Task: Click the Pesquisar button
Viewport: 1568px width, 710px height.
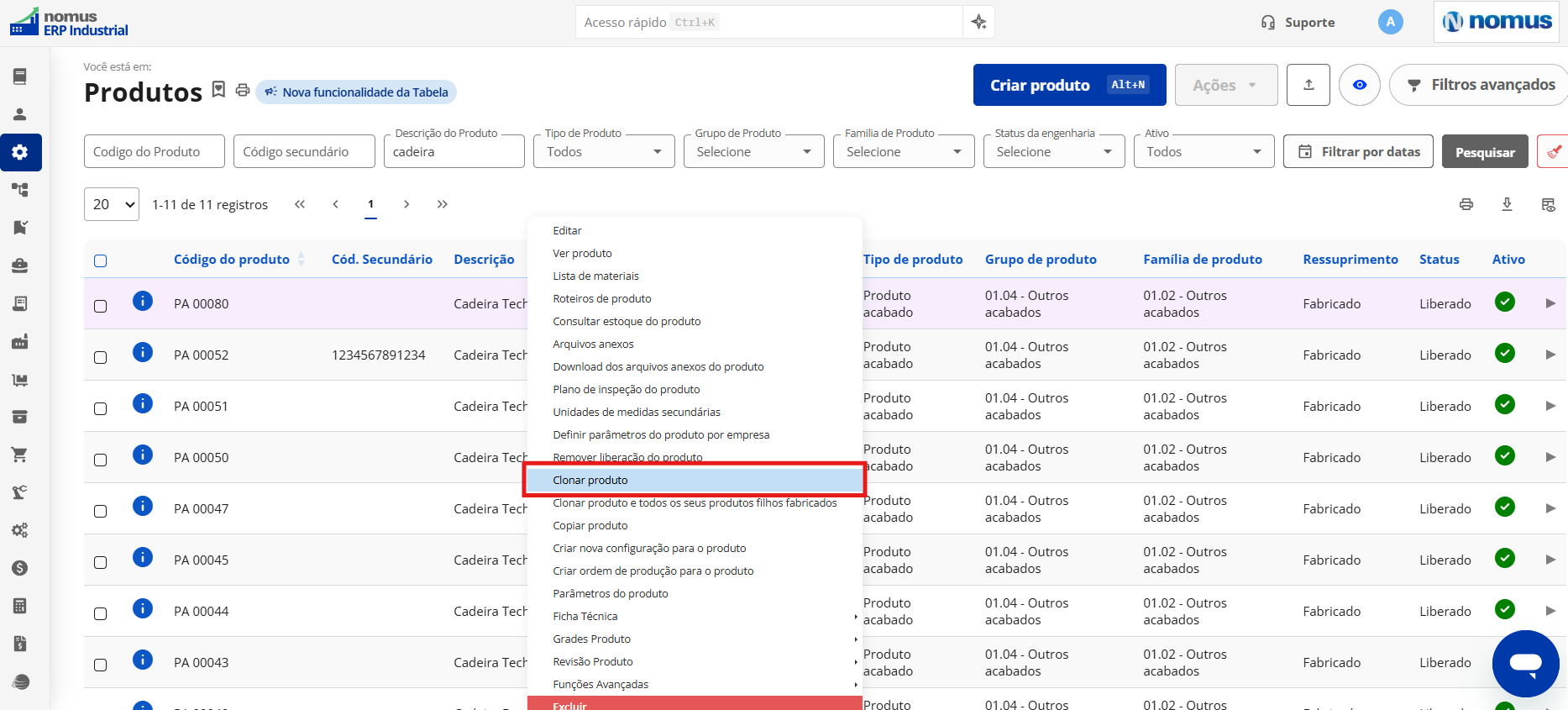Action: pos(1485,151)
